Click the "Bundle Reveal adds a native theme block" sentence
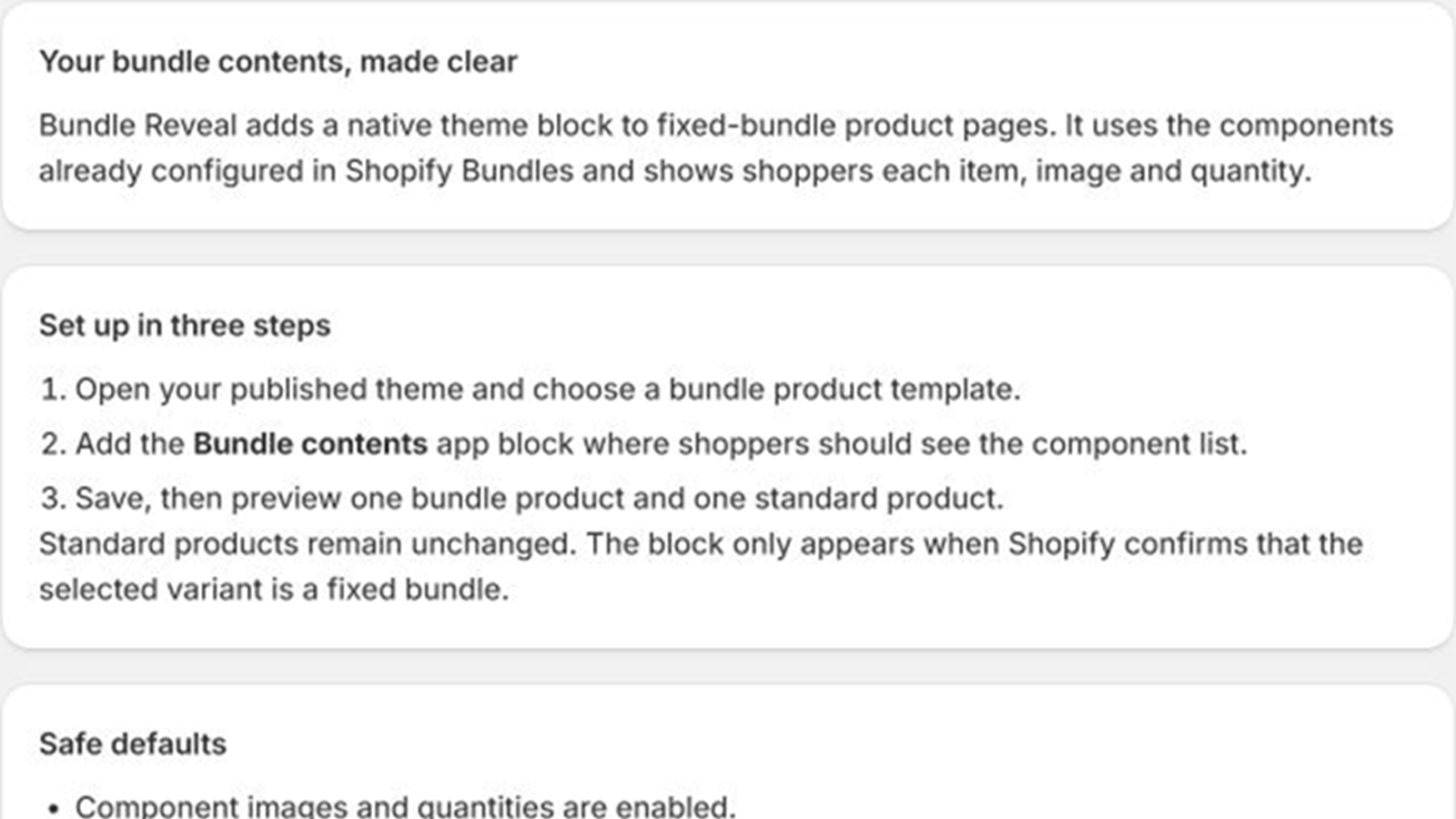This screenshot has width=1456, height=819. pos(548,126)
